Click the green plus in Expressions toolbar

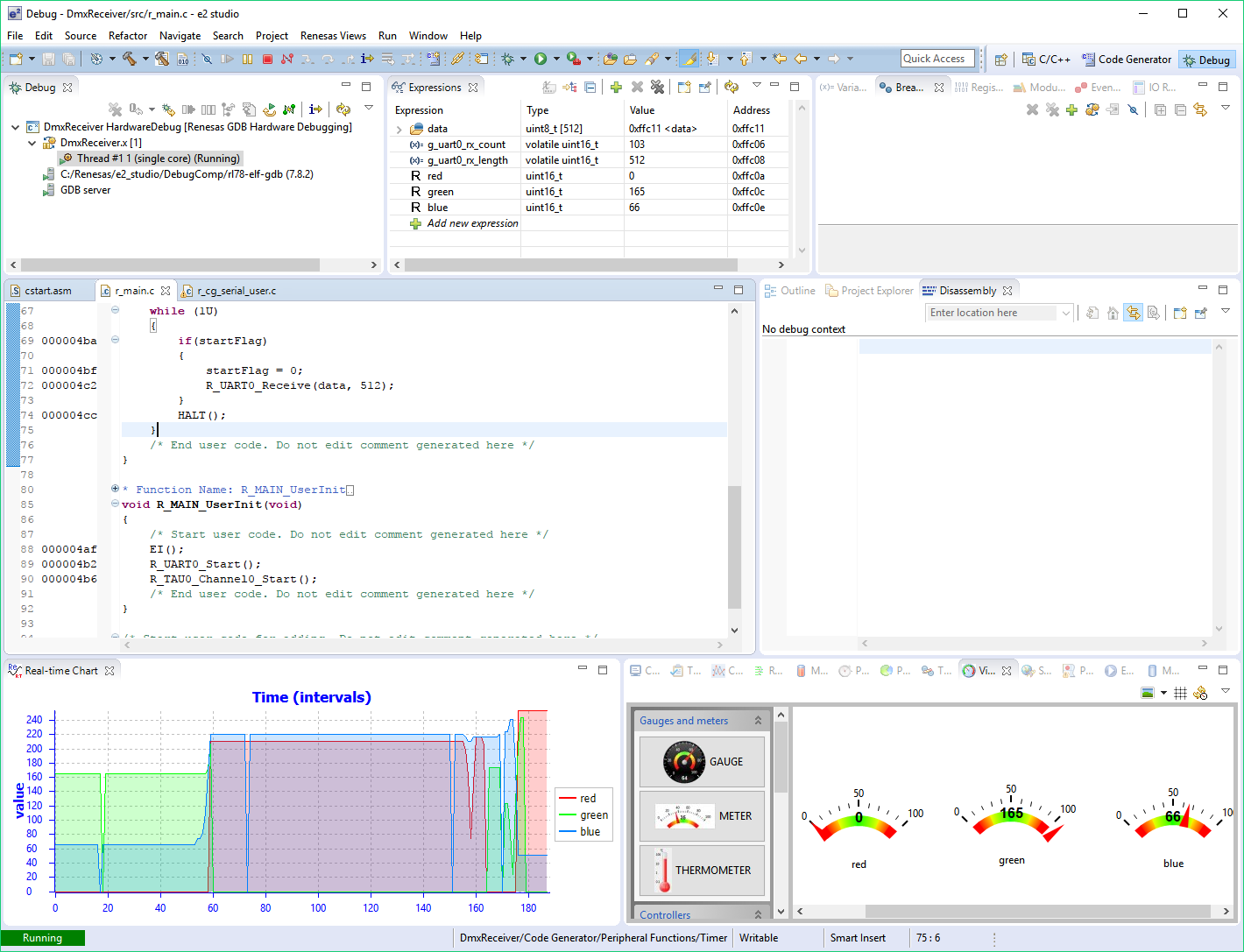pyautogui.click(x=616, y=87)
